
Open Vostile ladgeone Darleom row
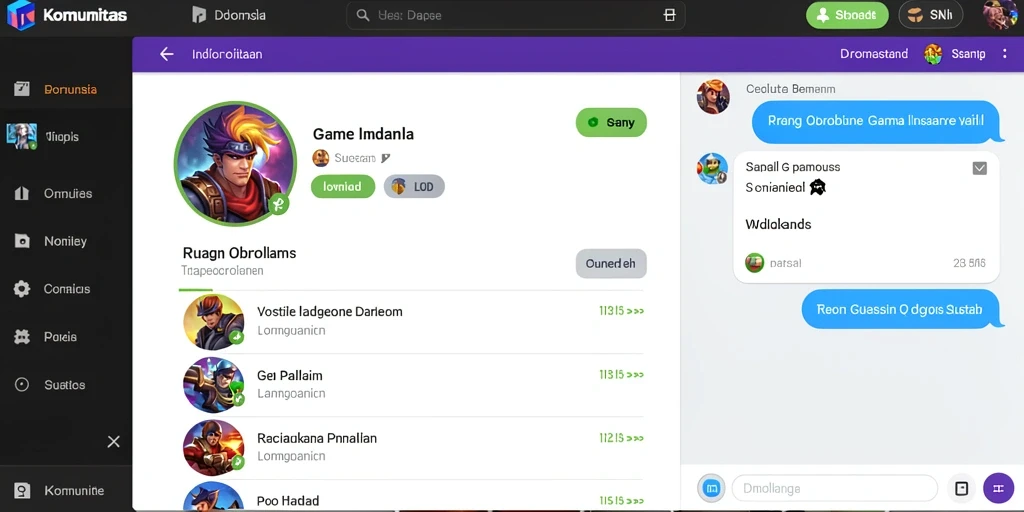coord(411,321)
